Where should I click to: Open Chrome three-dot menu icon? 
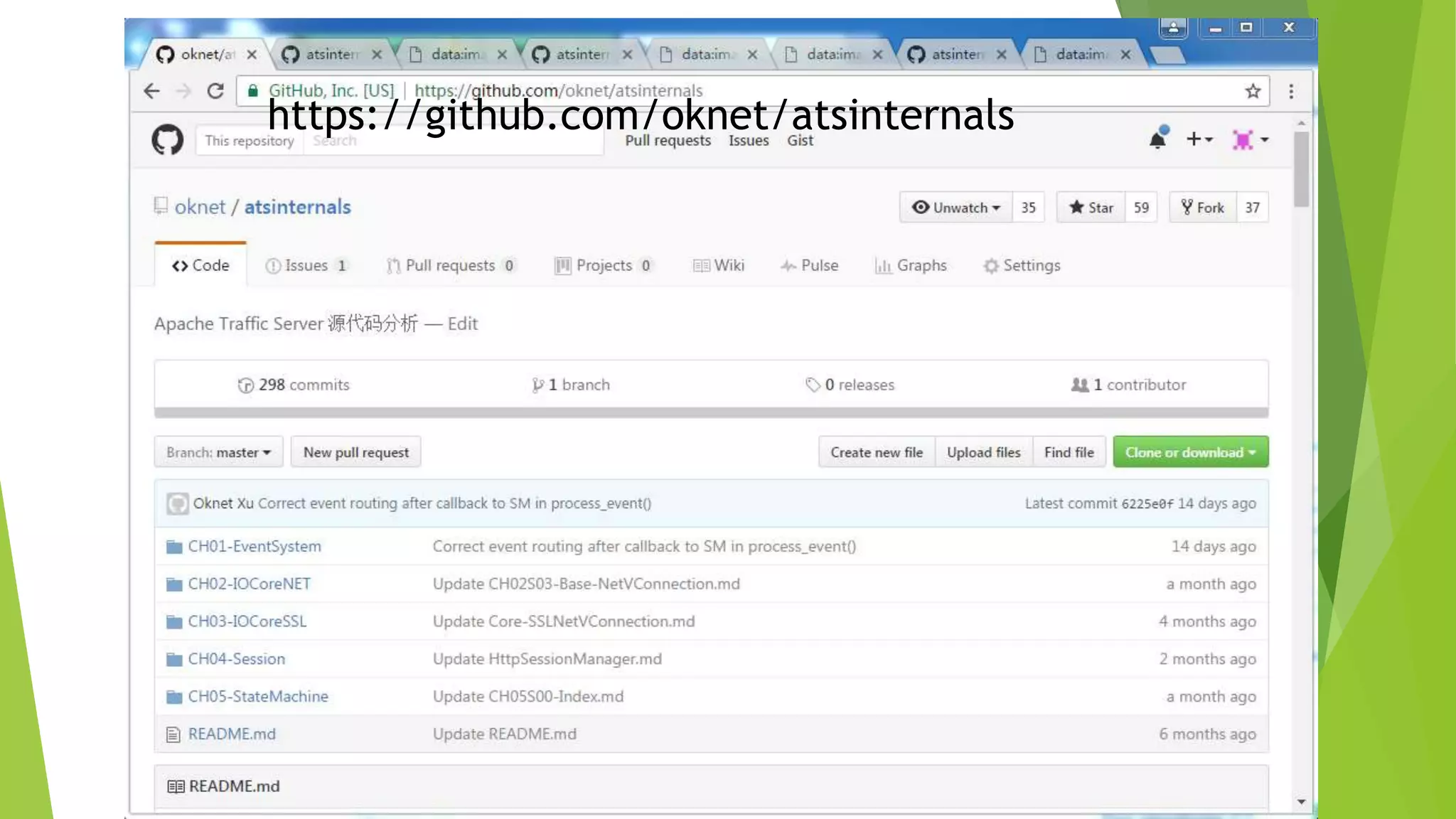[x=1291, y=91]
